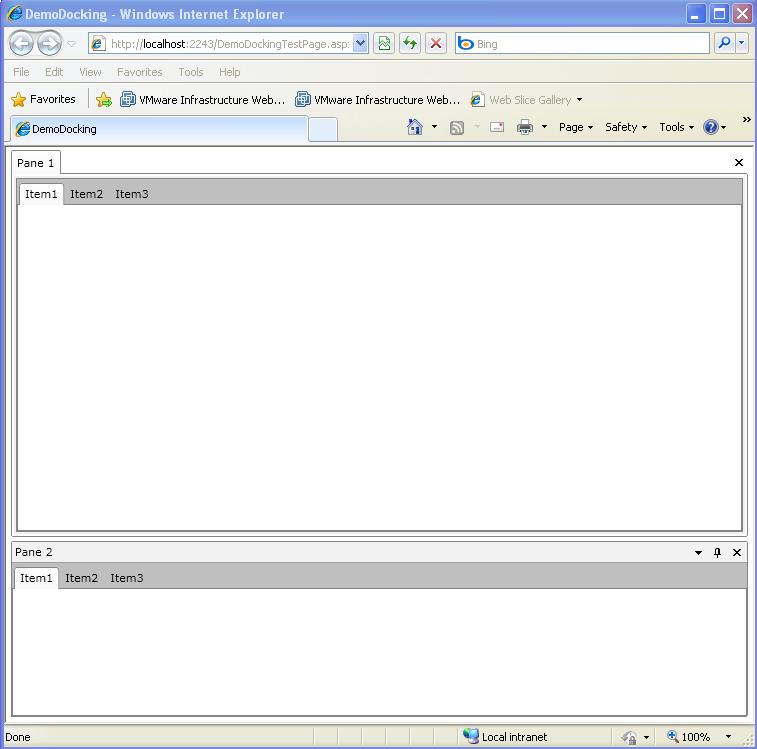Open the Favorites star button

[x=43, y=99]
